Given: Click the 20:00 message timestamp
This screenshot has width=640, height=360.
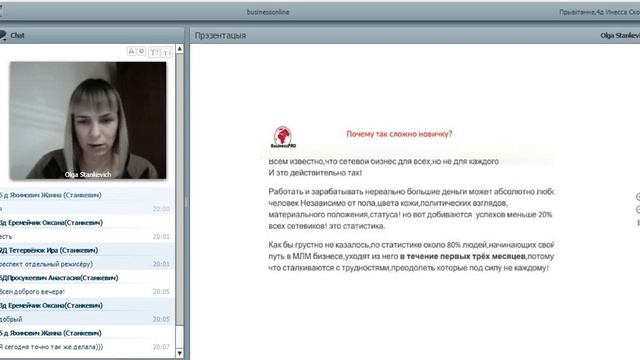Looking at the screenshot, I should 161,209.
